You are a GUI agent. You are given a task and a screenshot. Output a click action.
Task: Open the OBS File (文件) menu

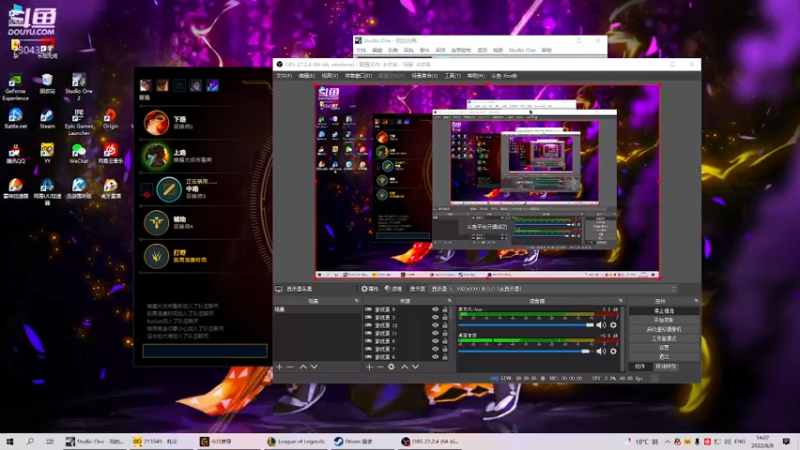284,76
